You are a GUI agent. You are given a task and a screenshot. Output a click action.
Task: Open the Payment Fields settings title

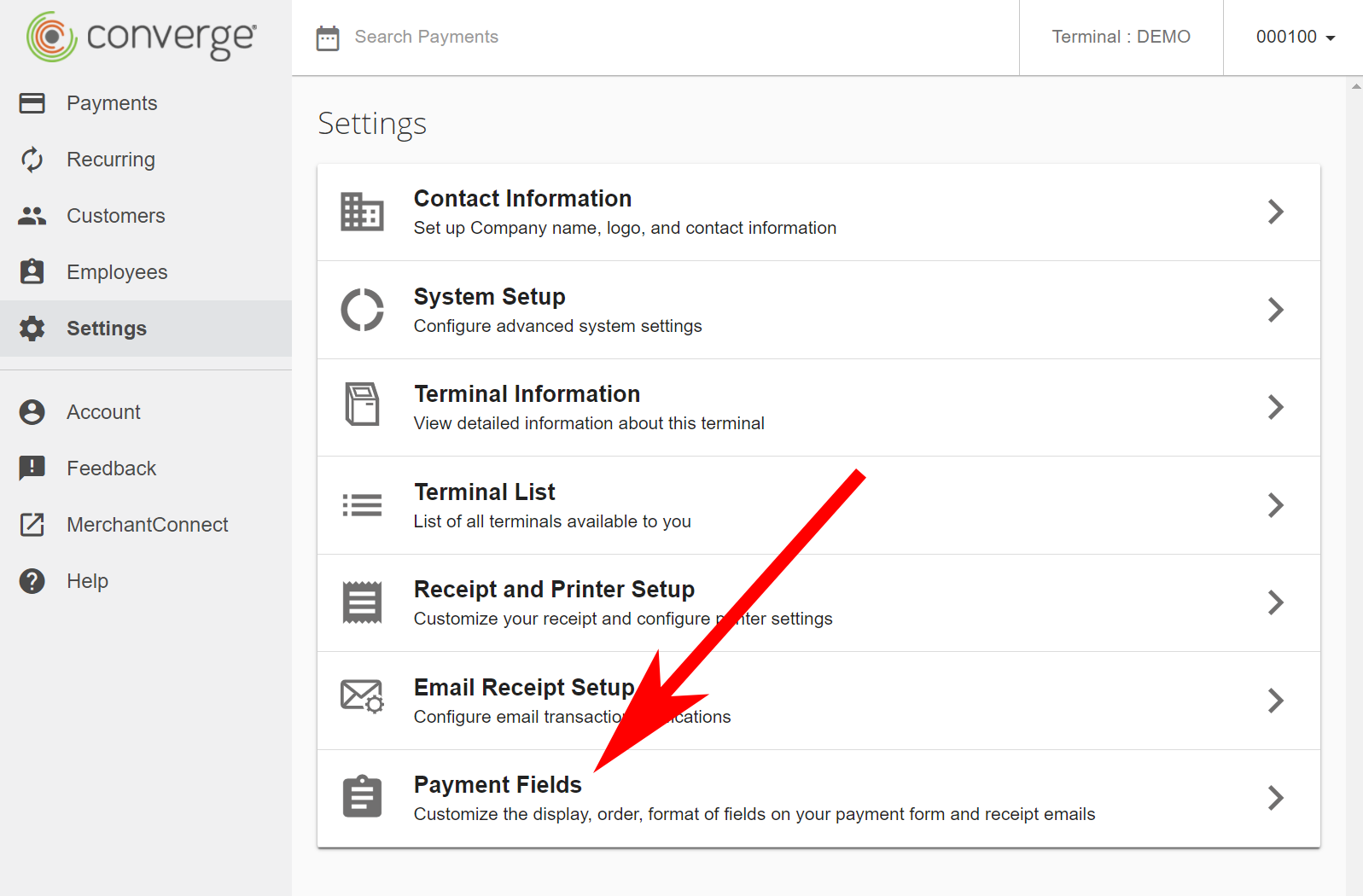pyautogui.click(x=498, y=785)
